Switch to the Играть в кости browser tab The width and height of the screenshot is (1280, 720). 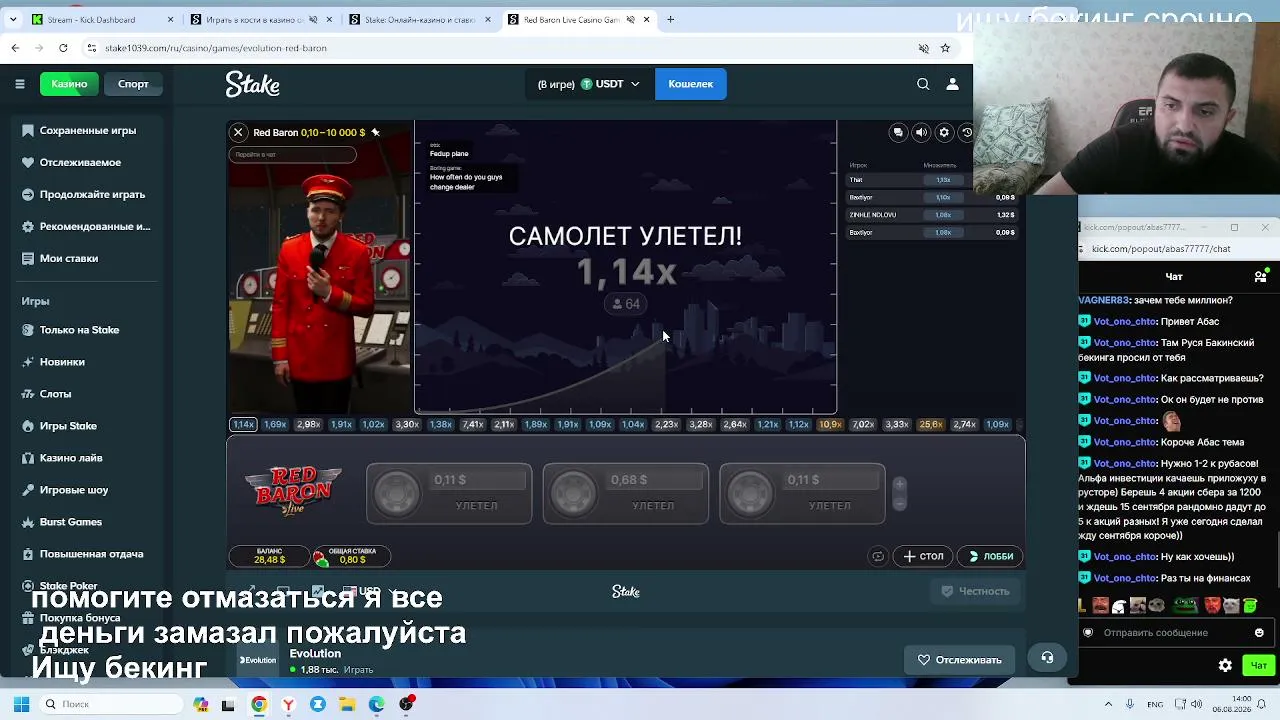pos(260,19)
